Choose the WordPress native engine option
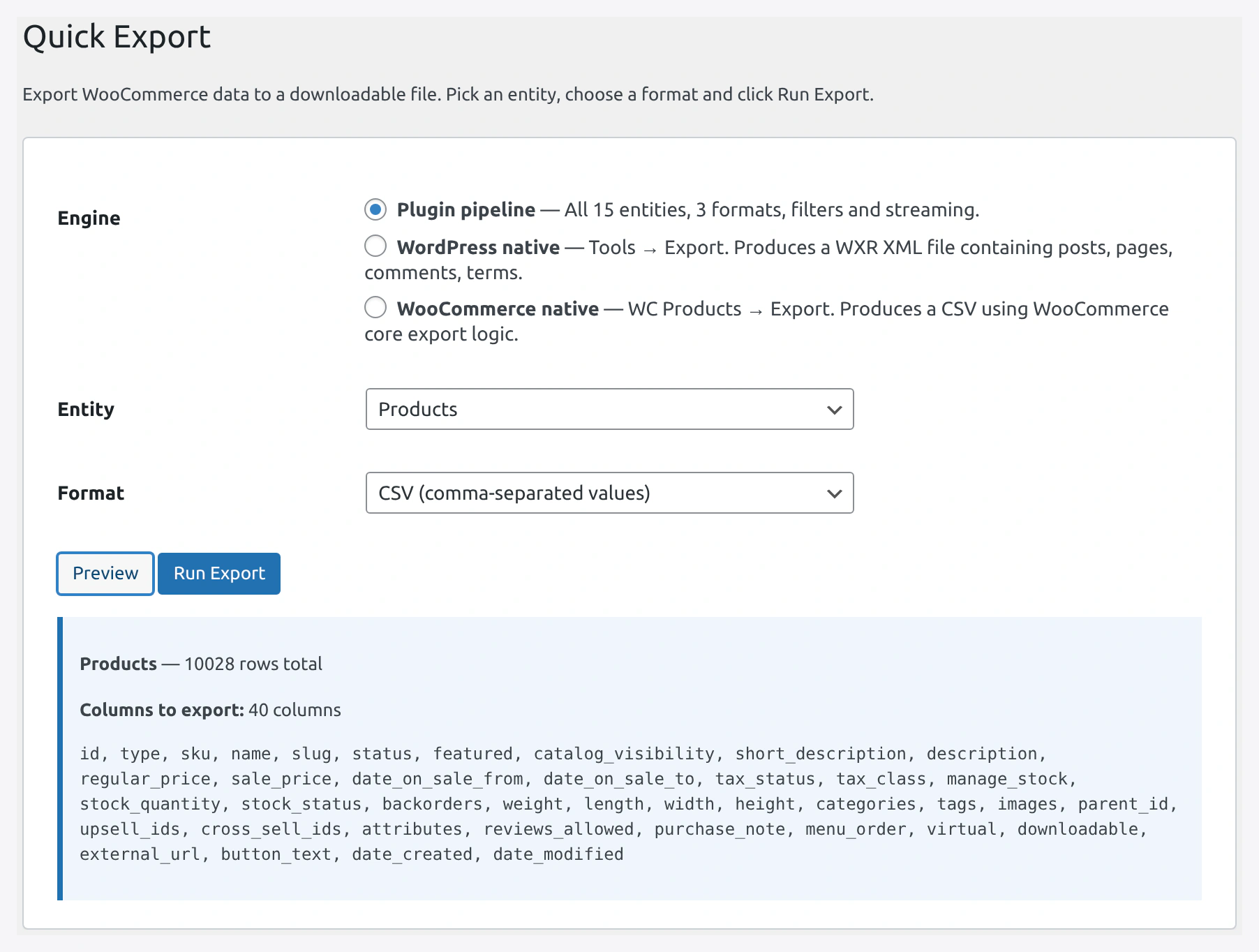The image size is (1259, 952). click(x=375, y=246)
